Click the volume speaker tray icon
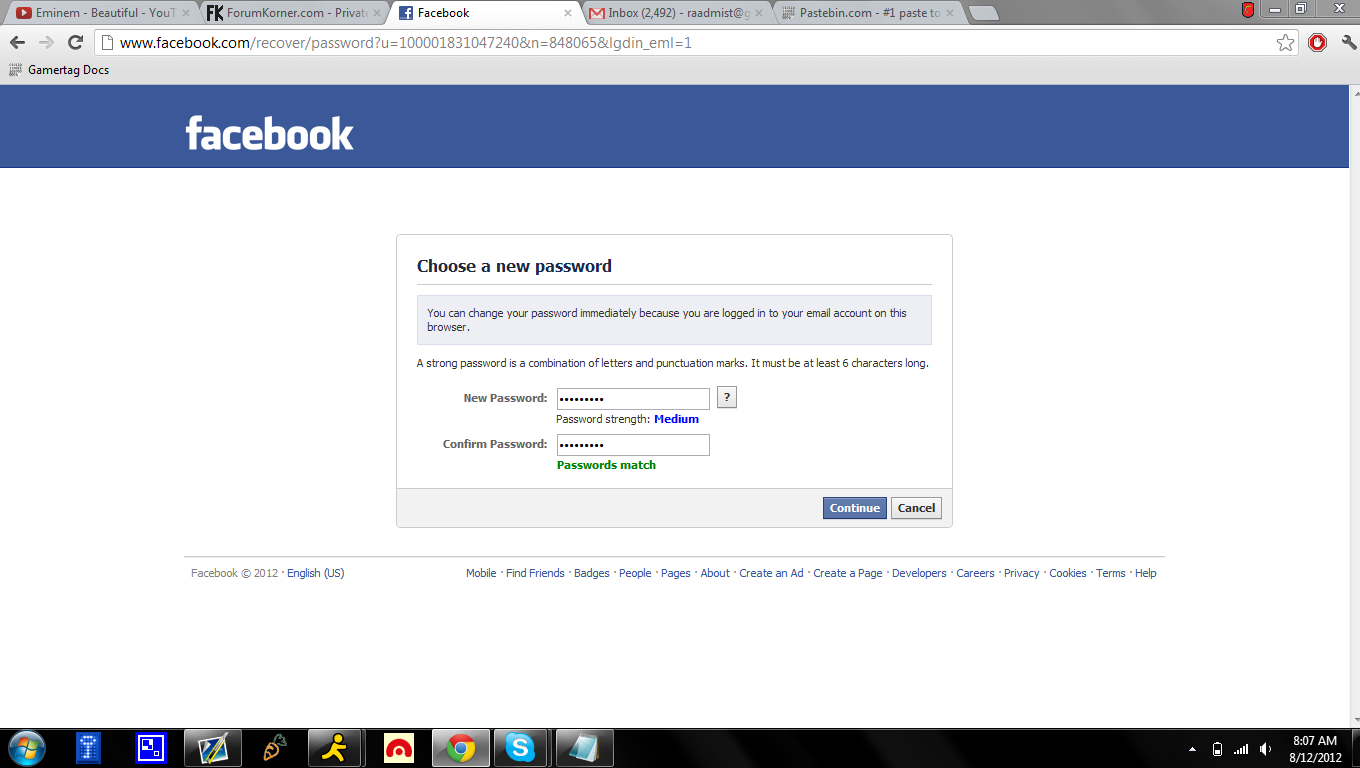 1266,749
